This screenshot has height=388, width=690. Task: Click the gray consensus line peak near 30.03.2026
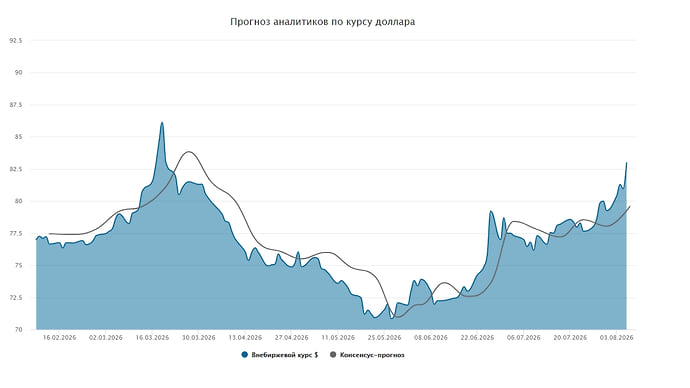click(189, 152)
